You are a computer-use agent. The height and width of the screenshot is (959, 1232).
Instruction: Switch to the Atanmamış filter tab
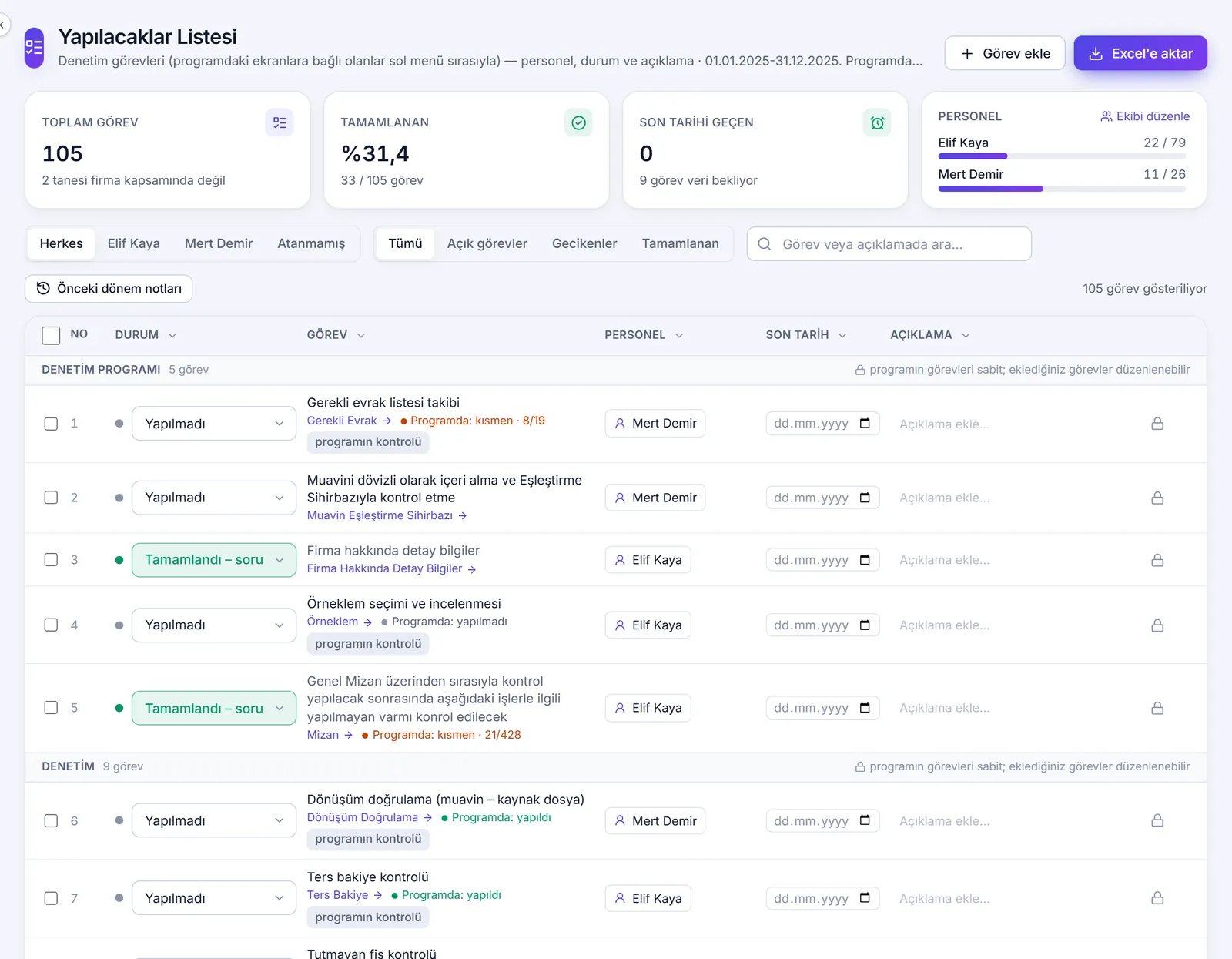(x=311, y=243)
